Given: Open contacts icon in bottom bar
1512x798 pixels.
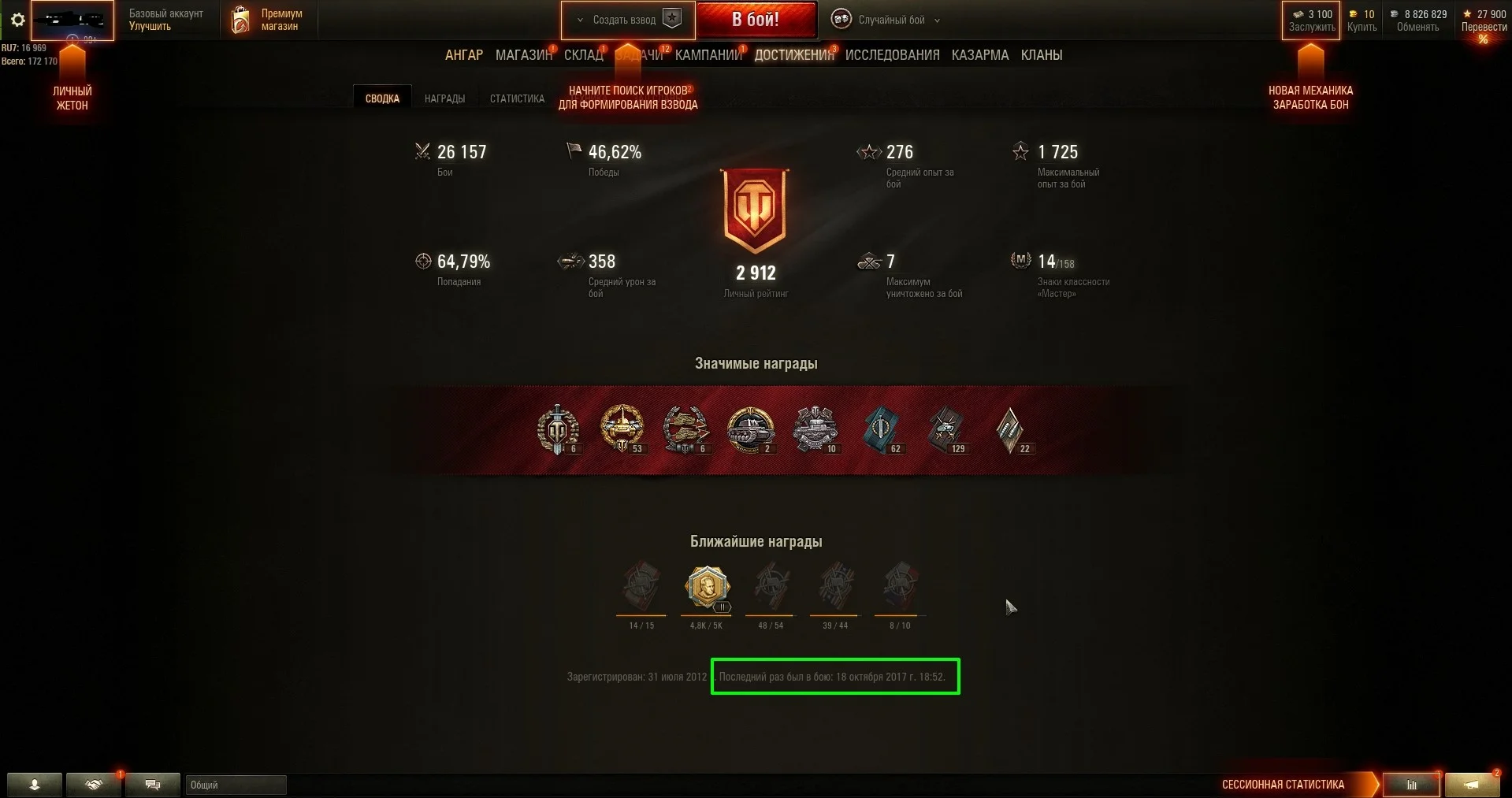Looking at the screenshot, I should coord(35,785).
